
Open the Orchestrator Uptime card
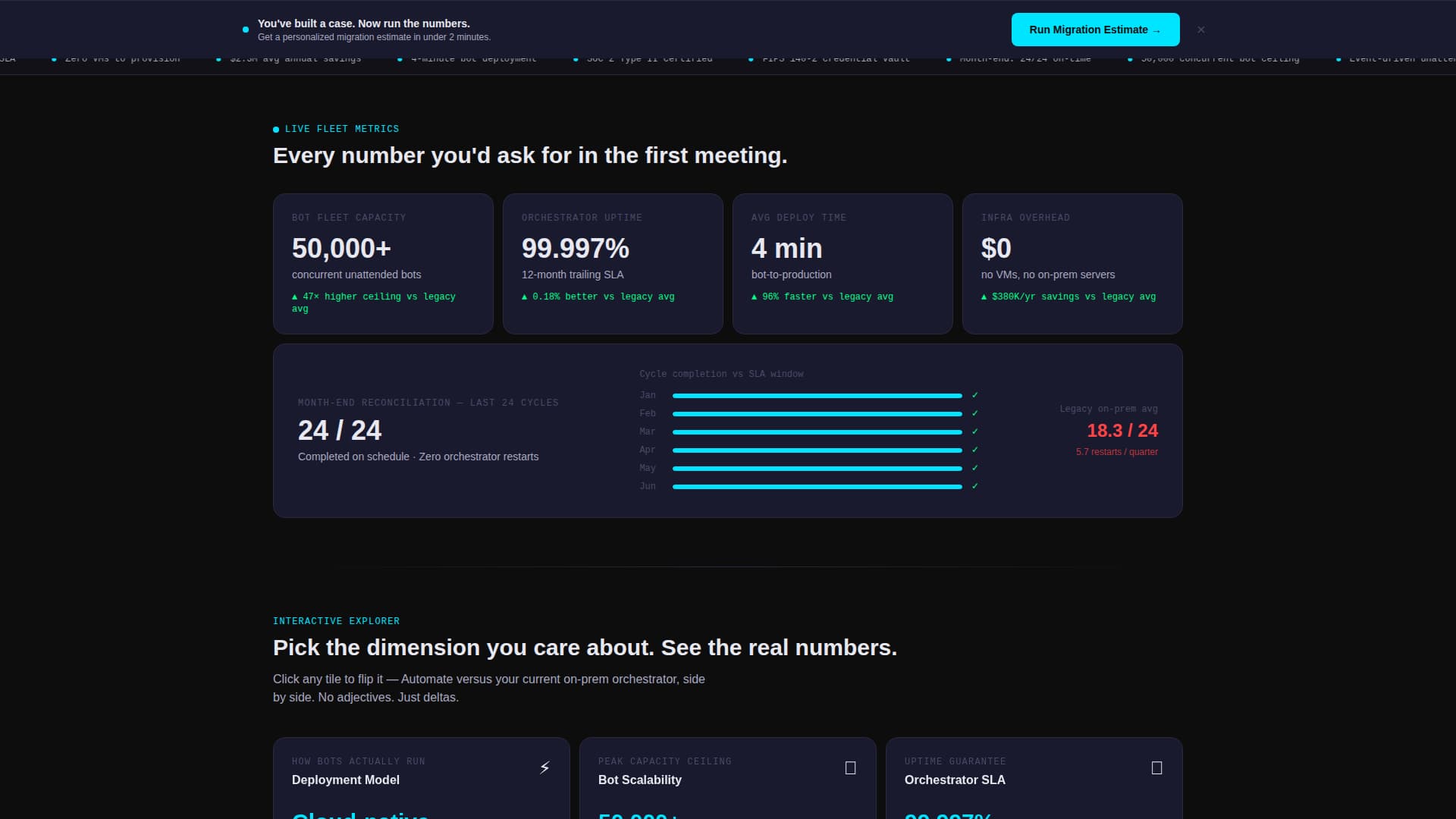[x=613, y=263]
